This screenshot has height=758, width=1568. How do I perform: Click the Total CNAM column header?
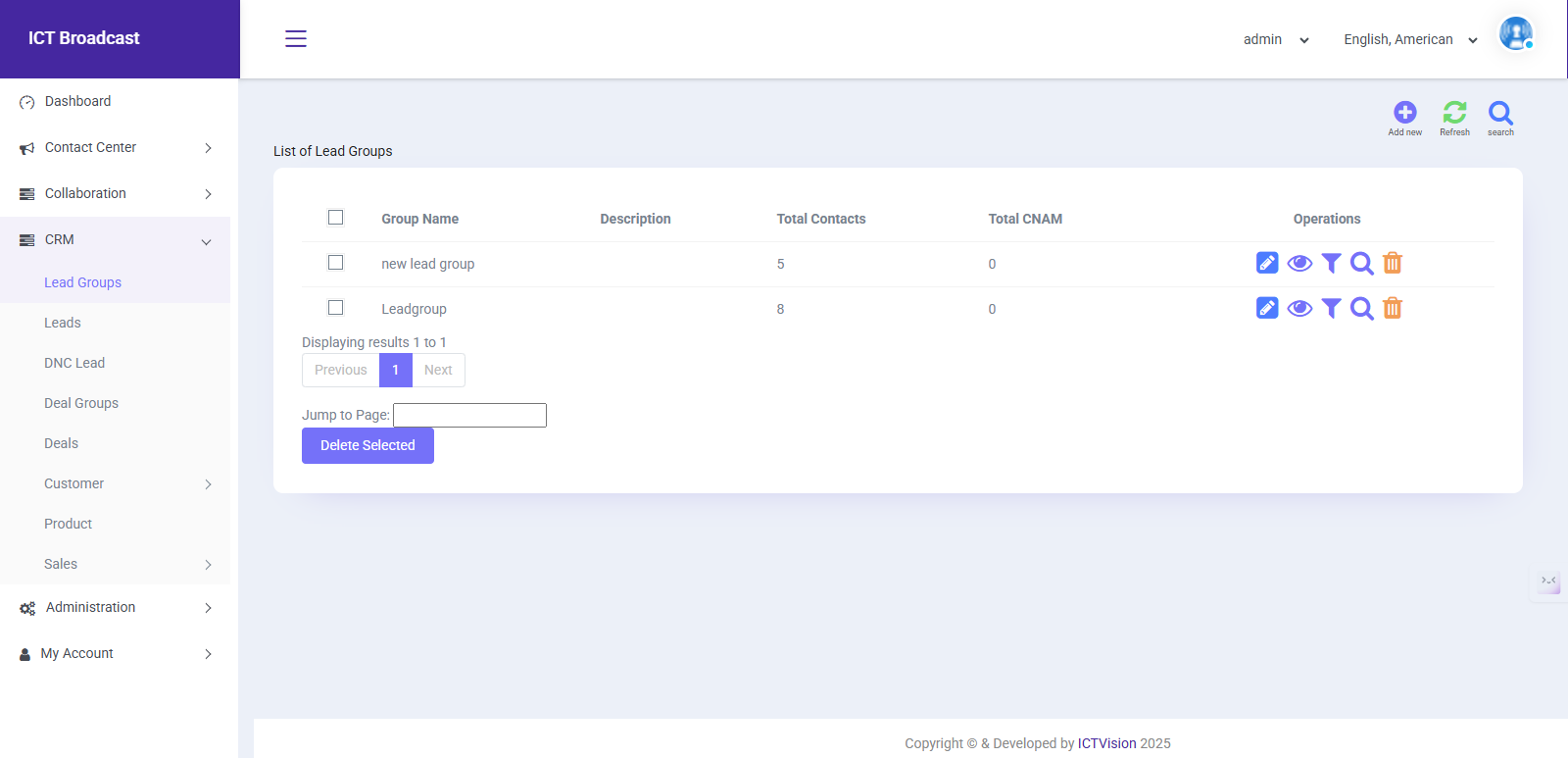pos(1025,219)
